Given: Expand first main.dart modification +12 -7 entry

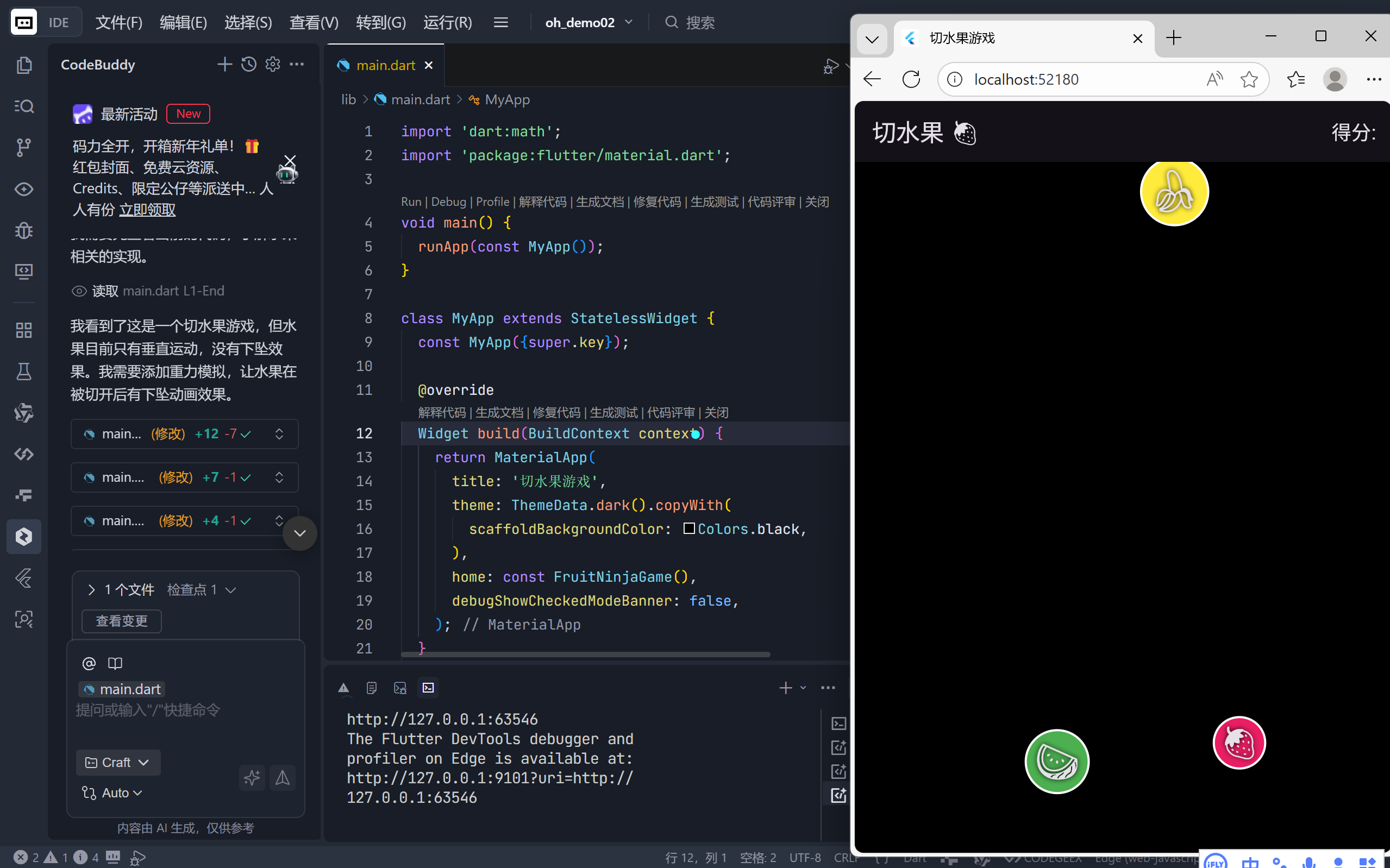Looking at the screenshot, I should click(x=279, y=434).
